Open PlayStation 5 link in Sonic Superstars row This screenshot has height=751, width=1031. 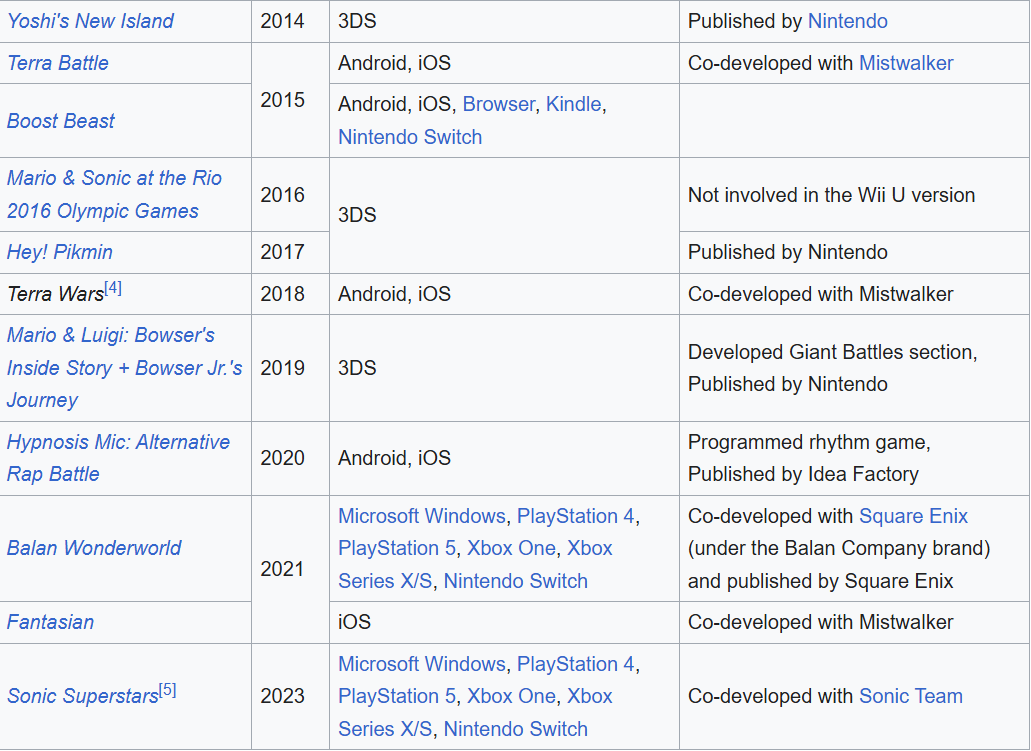click(396, 696)
